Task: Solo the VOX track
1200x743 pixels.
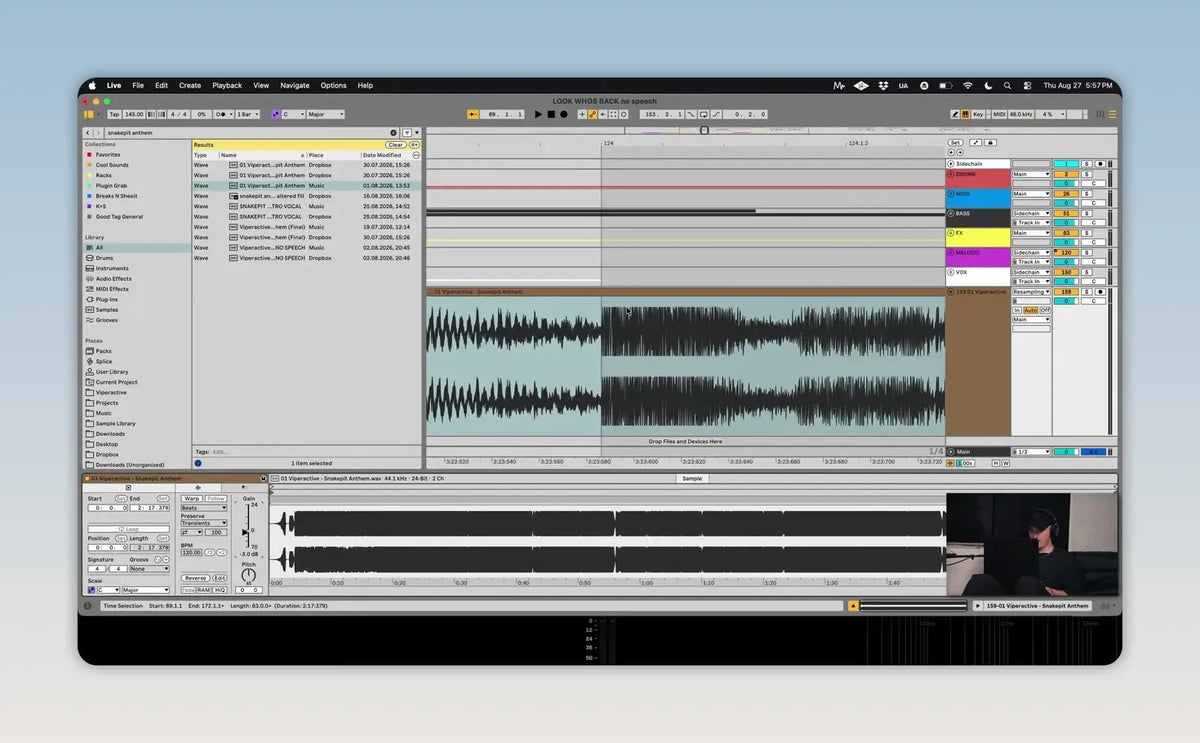Action: (x=1086, y=272)
